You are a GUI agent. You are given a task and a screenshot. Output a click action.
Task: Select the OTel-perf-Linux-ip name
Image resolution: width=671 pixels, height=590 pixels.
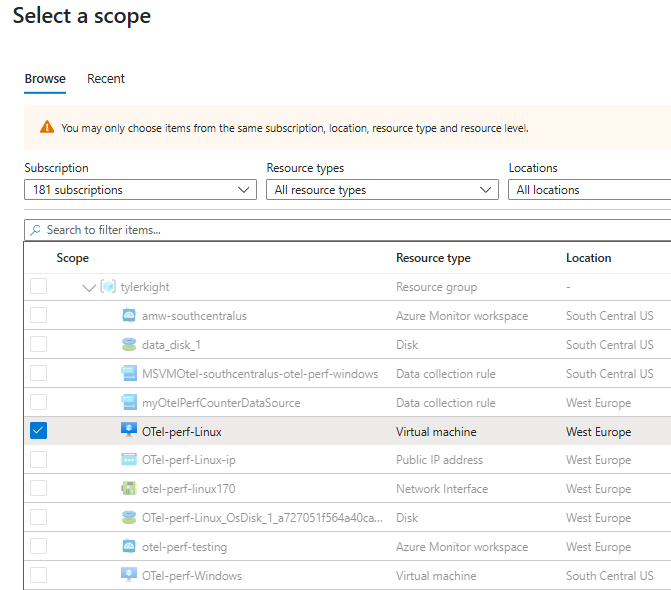pos(189,460)
